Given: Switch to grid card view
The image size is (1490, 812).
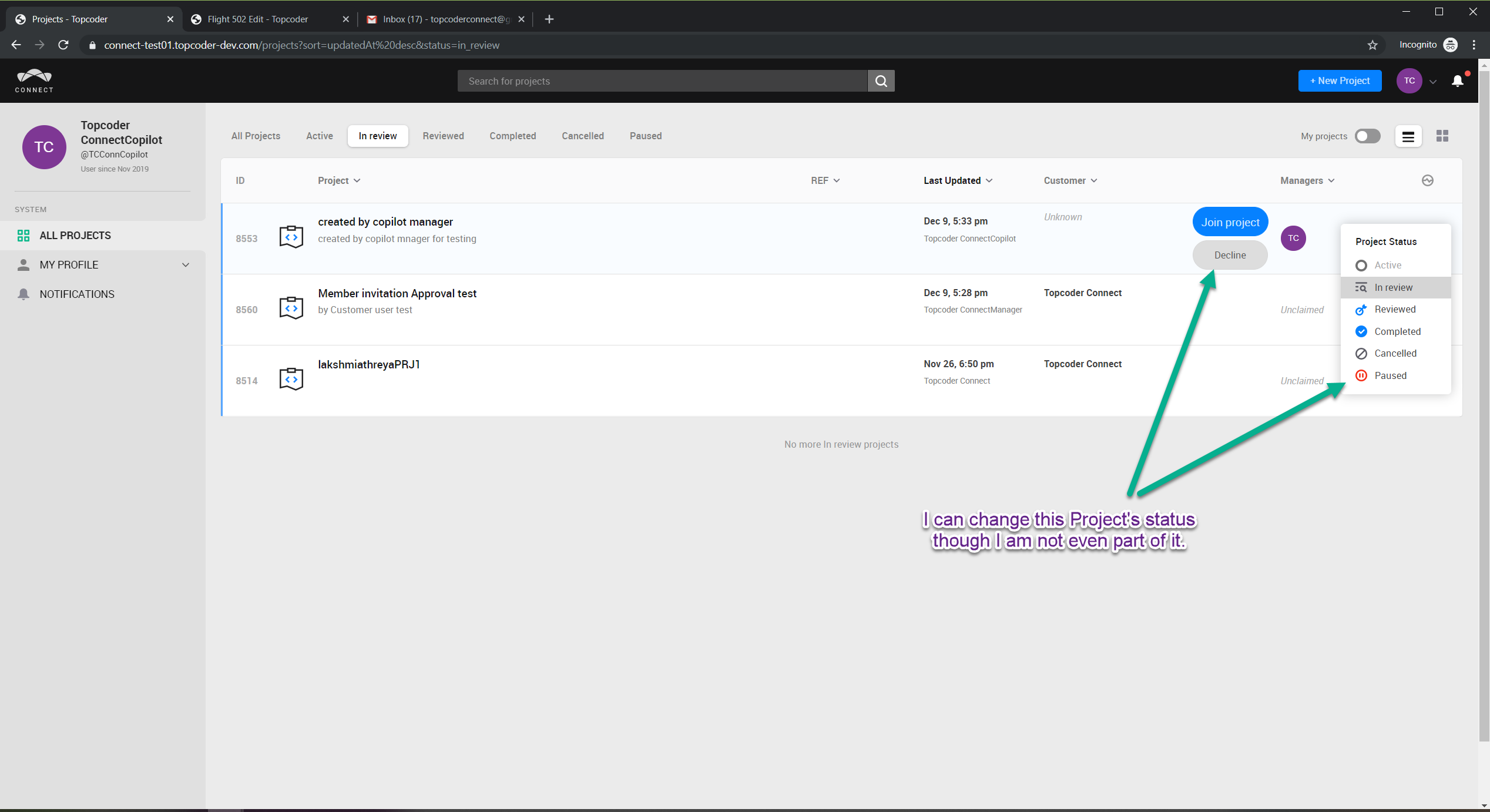Looking at the screenshot, I should click(x=1442, y=136).
